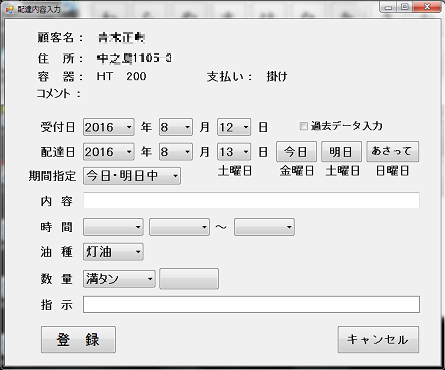Click the 金曜日 label under 今日
445x370 pixels.
click(297, 171)
